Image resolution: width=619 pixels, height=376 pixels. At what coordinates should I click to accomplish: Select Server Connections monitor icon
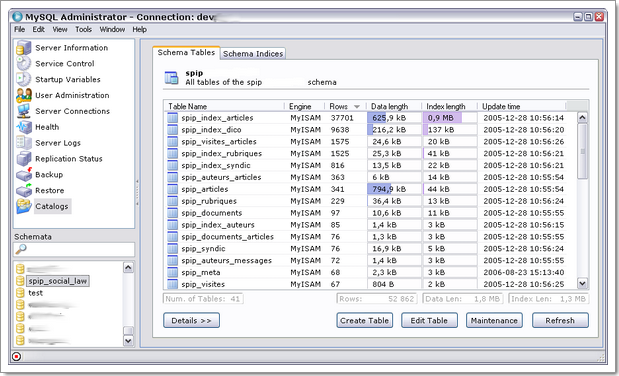[24, 111]
